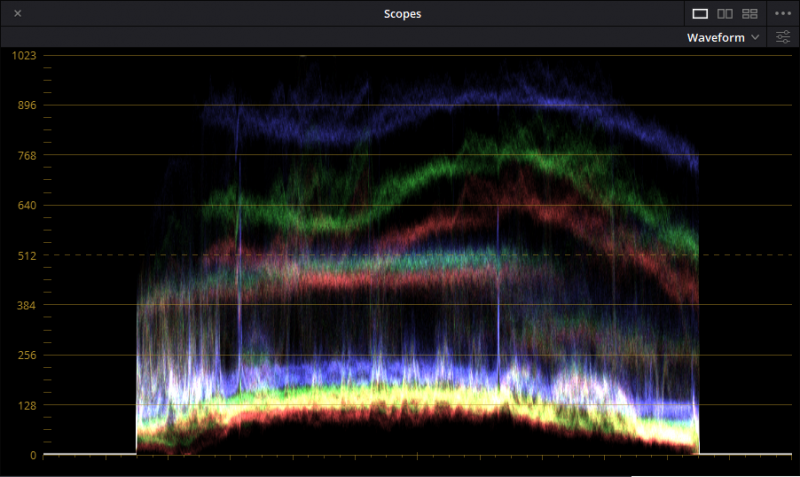Image resolution: width=800 pixels, height=477 pixels.
Task: Click the 896 scale label
Action: 27,105
